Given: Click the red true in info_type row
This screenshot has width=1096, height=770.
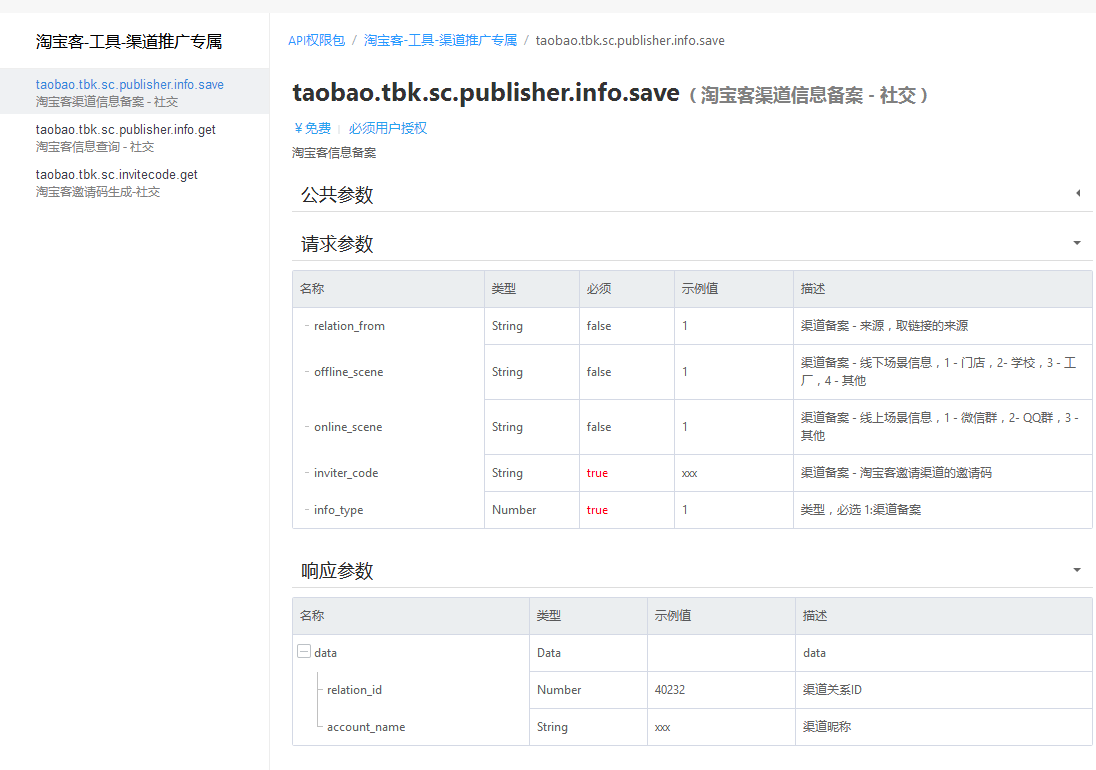Looking at the screenshot, I should tap(597, 510).
